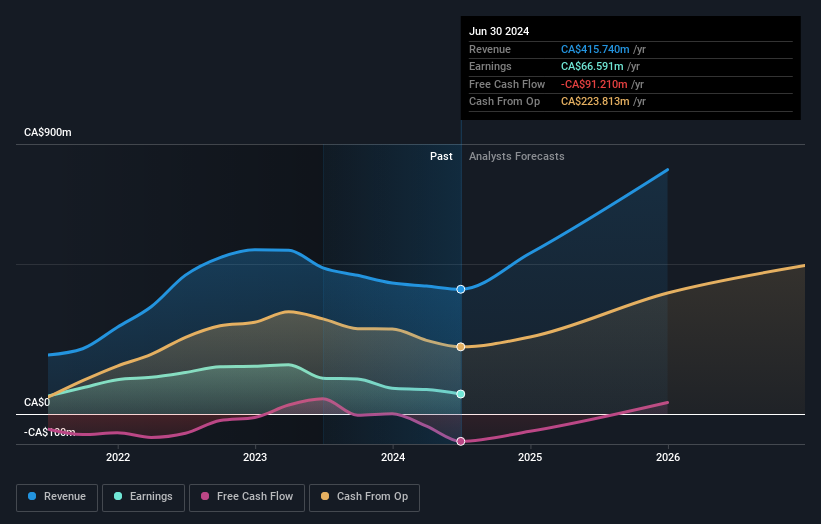This screenshot has height=524, width=821.
Task: Click the Cash From Op row label in tooltip
Action: pos(504,102)
